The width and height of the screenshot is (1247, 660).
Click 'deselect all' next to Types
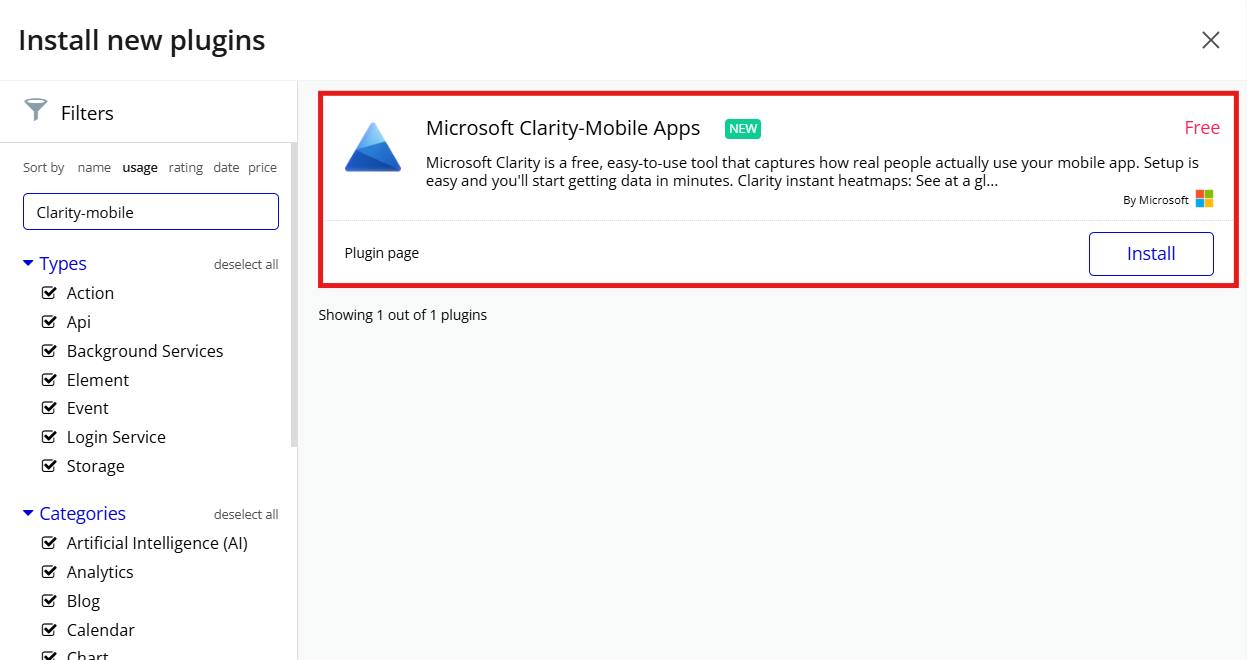coord(246,263)
